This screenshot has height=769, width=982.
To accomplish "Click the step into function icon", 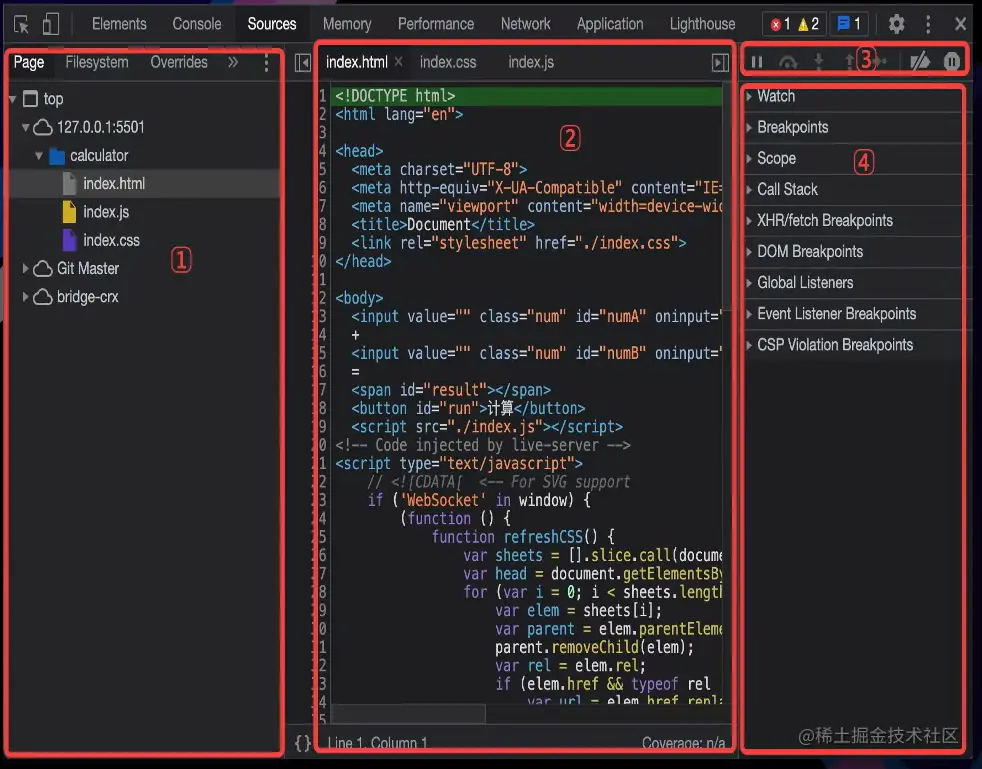I will pos(819,62).
